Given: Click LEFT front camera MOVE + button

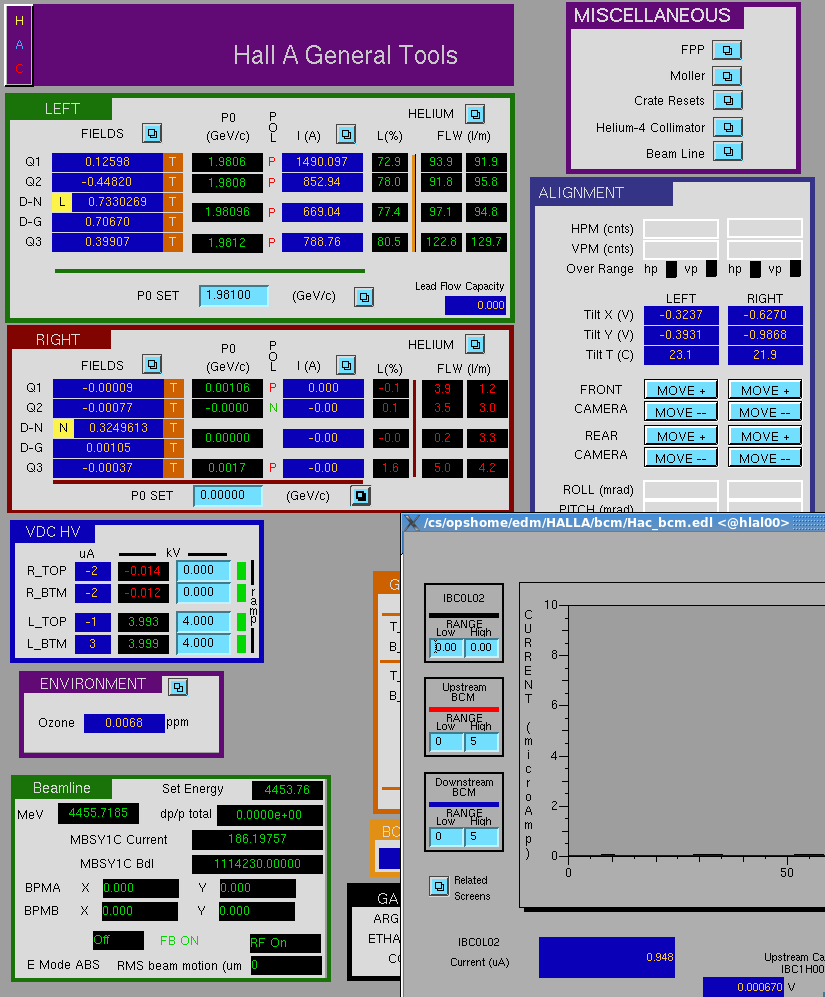Looking at the screenshot, I should click(x=681, y=390).
